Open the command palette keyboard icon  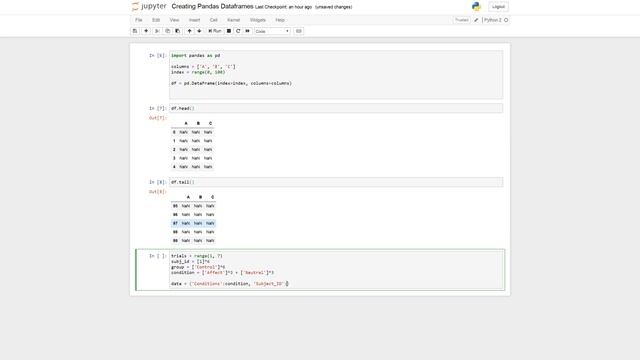(x=298, y=31)
